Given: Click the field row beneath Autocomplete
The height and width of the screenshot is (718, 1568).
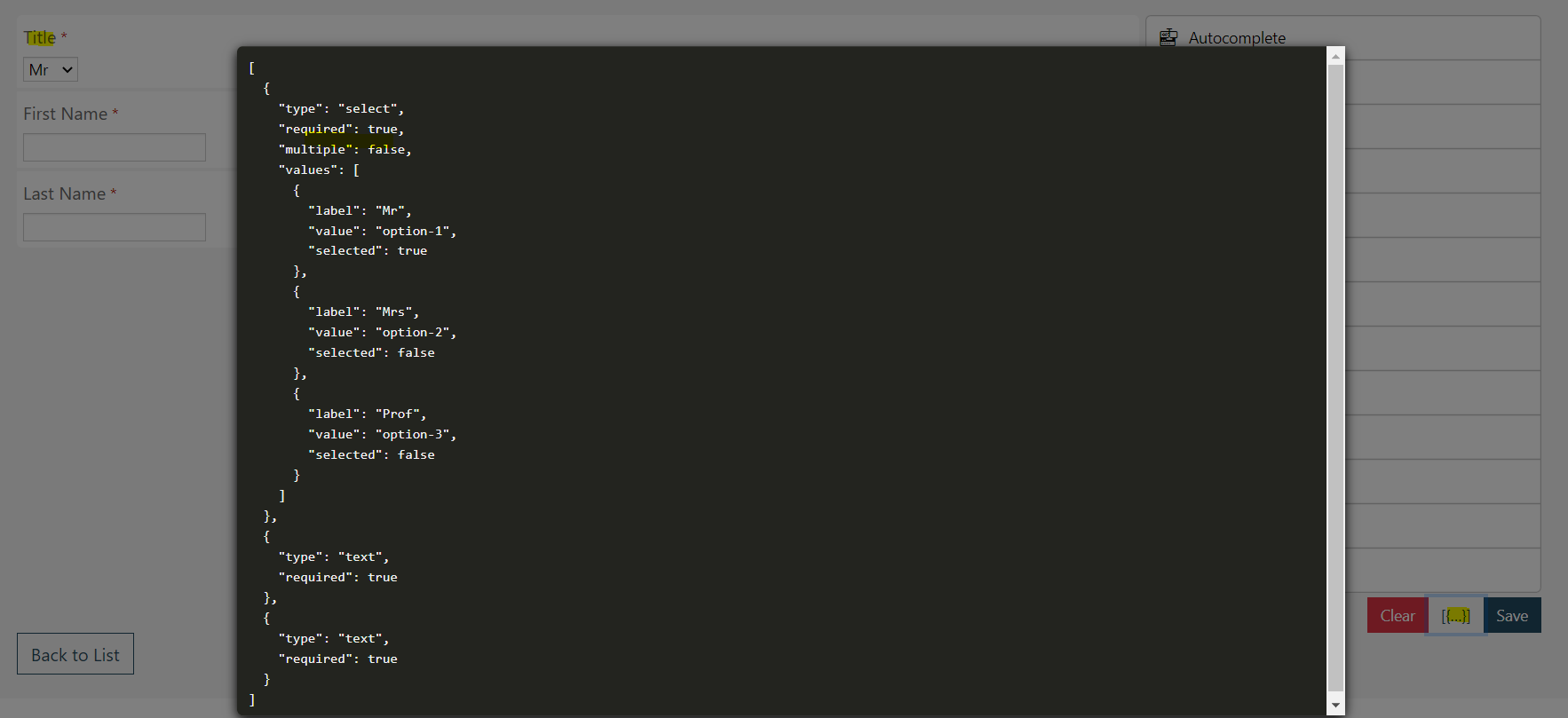Looking at the screenshot, I should click(x=1438, y=82).
